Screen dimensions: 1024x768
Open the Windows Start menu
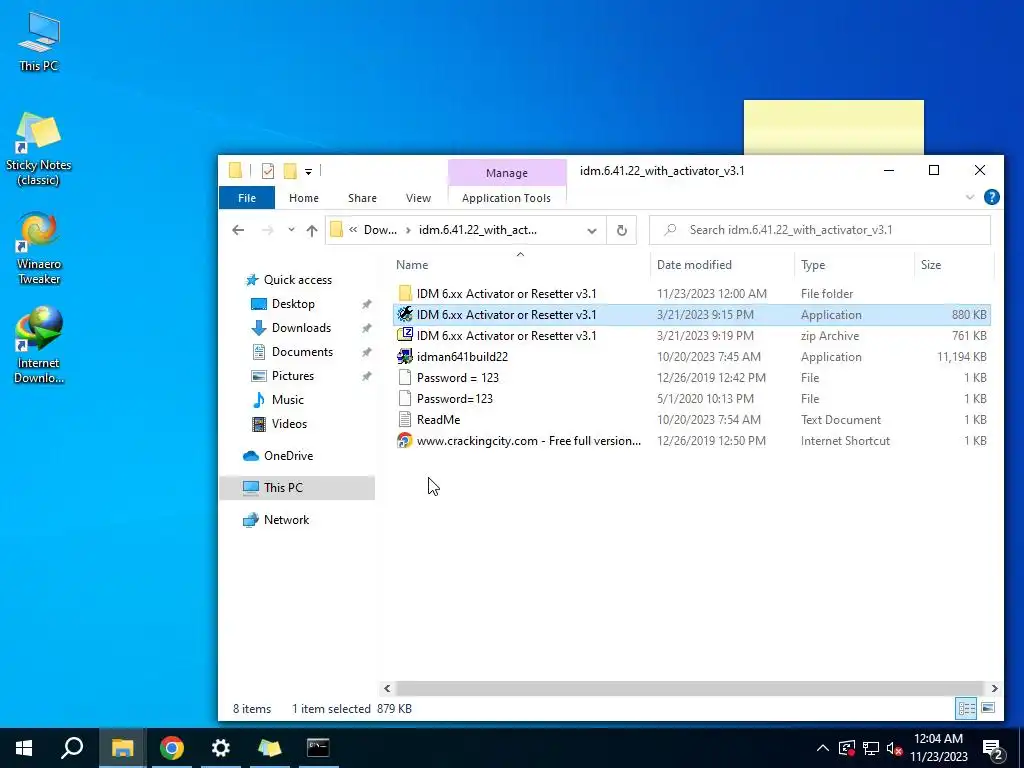click(24, 748)
